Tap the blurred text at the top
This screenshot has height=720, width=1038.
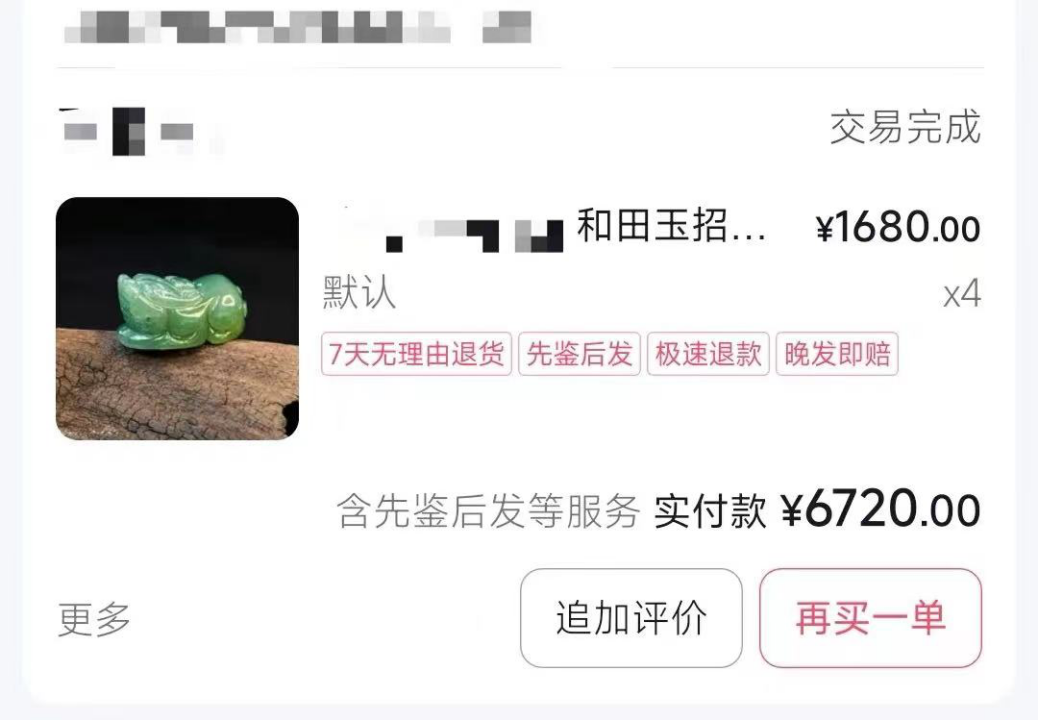[298, 27]
